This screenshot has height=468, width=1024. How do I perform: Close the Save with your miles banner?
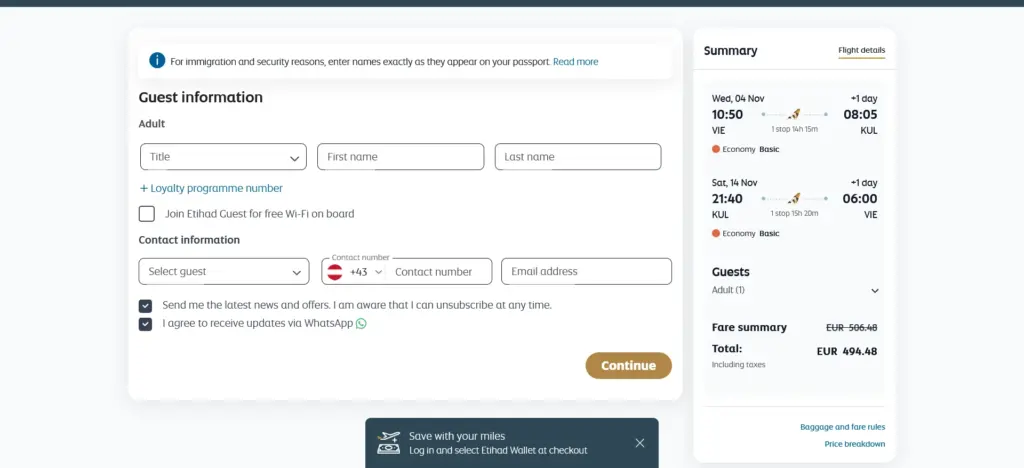point(639,443)
